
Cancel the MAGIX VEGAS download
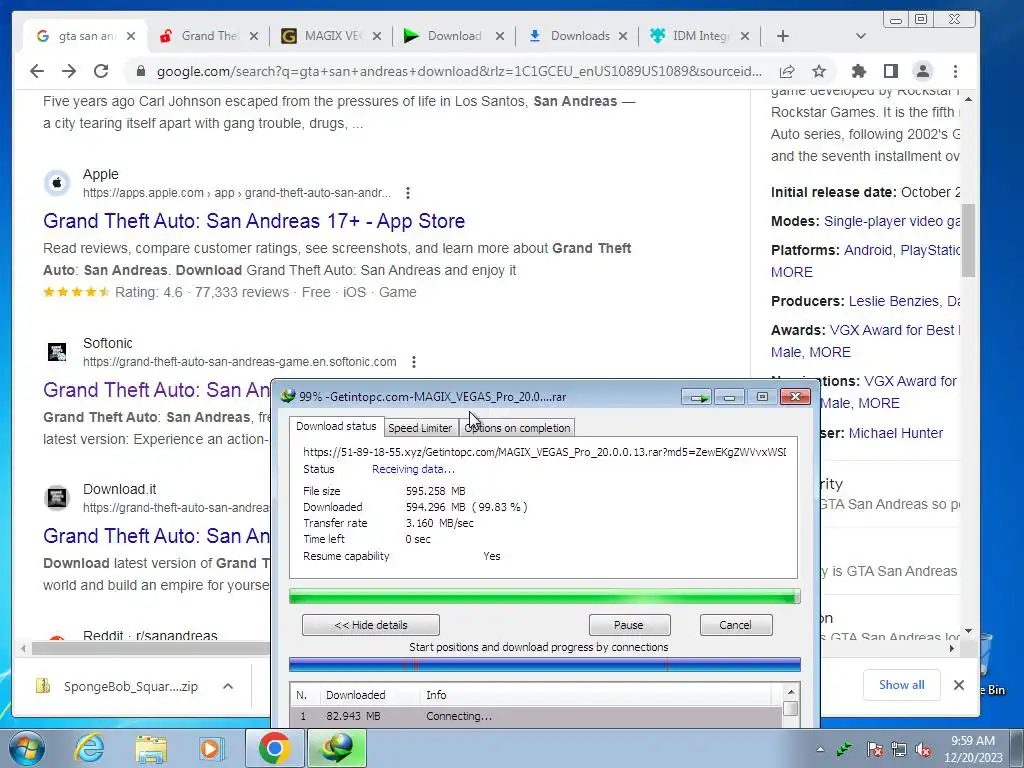point(735,625)
